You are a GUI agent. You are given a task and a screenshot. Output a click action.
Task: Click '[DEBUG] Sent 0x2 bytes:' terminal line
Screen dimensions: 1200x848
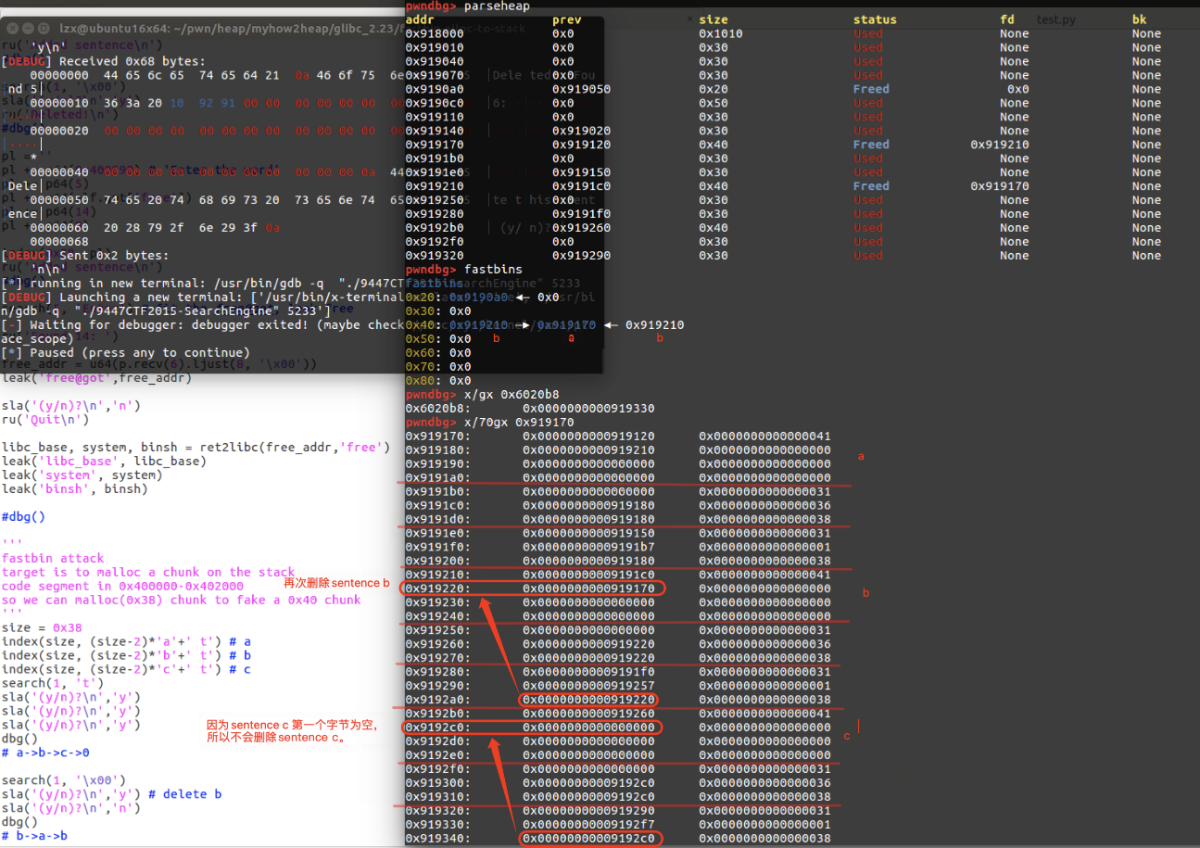pos(84,255)
